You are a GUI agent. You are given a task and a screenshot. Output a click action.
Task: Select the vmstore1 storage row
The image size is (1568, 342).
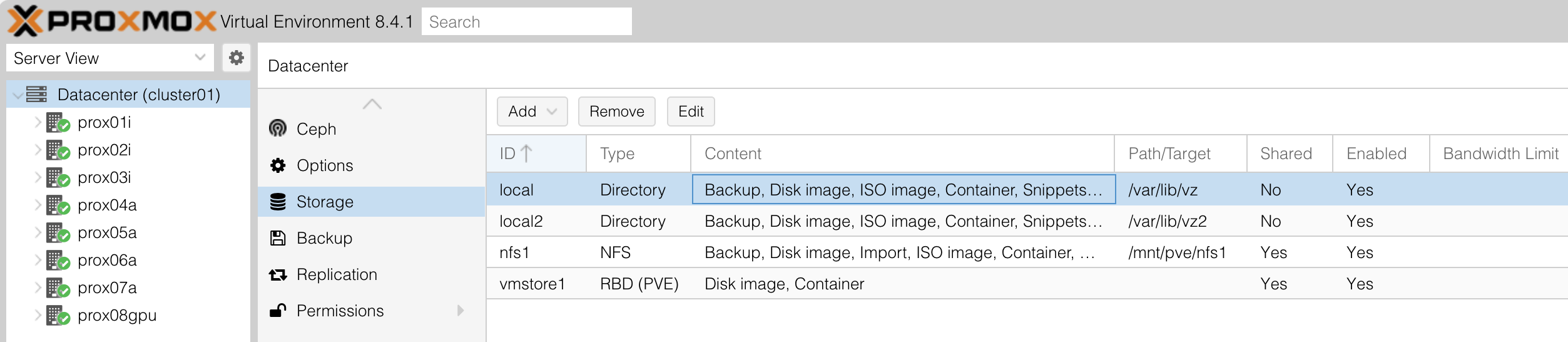(x=1027, y=284)
